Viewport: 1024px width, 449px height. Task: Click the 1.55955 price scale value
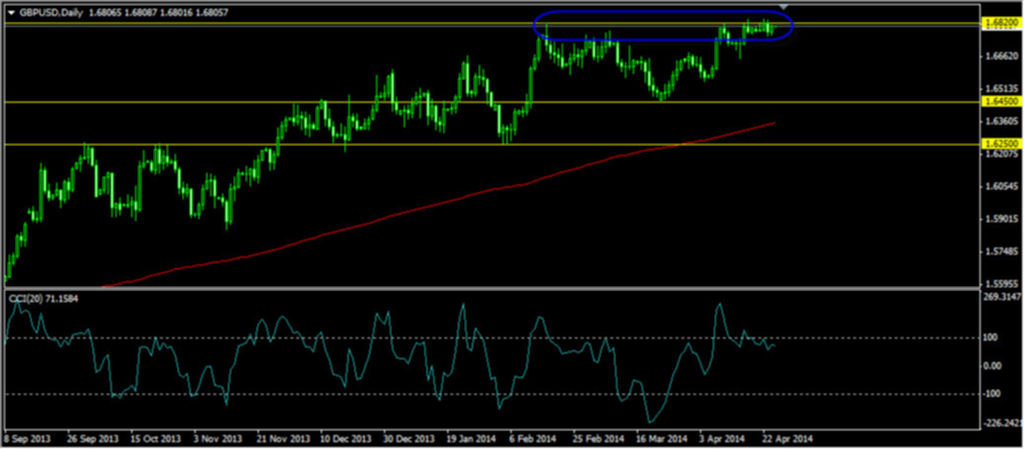1002,284
